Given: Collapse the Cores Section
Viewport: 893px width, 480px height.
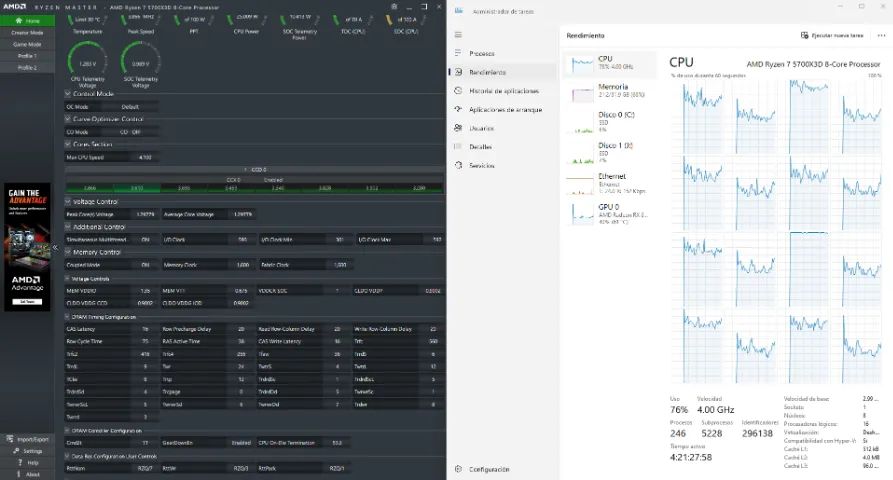Looking at the screenshot, I should click(68, 144).
